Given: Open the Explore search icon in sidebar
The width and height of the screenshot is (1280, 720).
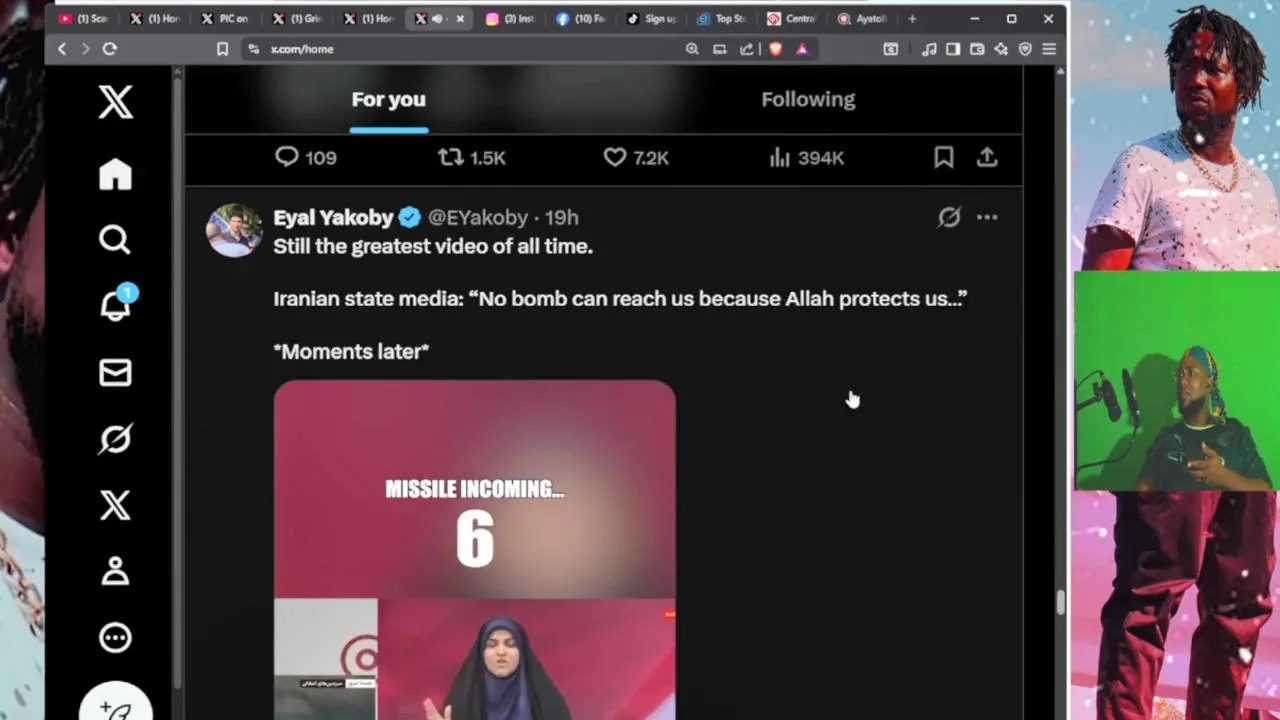Looking at the screenshot, I should (x=115, y=240).
